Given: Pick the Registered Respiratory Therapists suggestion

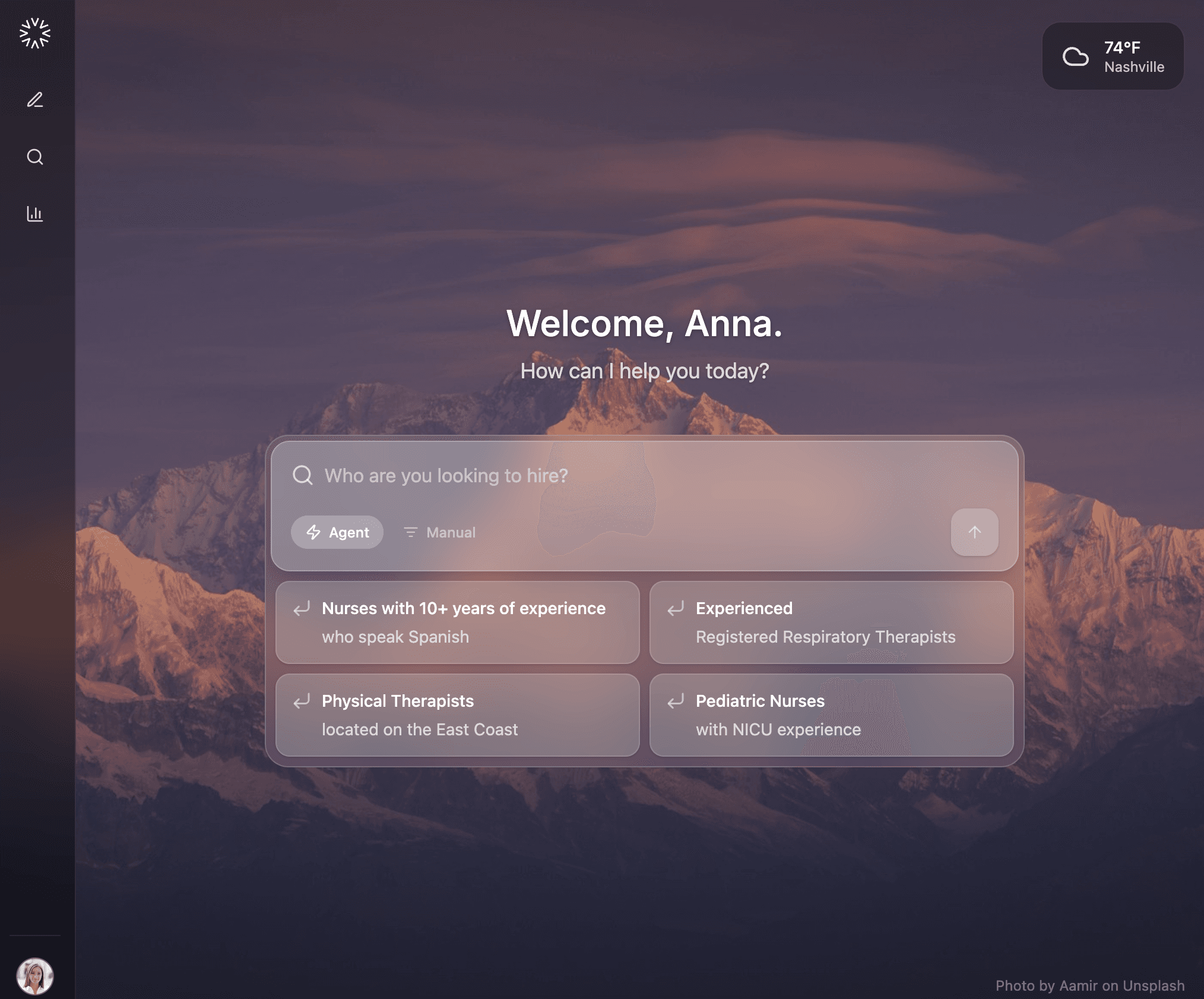Looking at the screenshot, I should (x=831, y=622).
